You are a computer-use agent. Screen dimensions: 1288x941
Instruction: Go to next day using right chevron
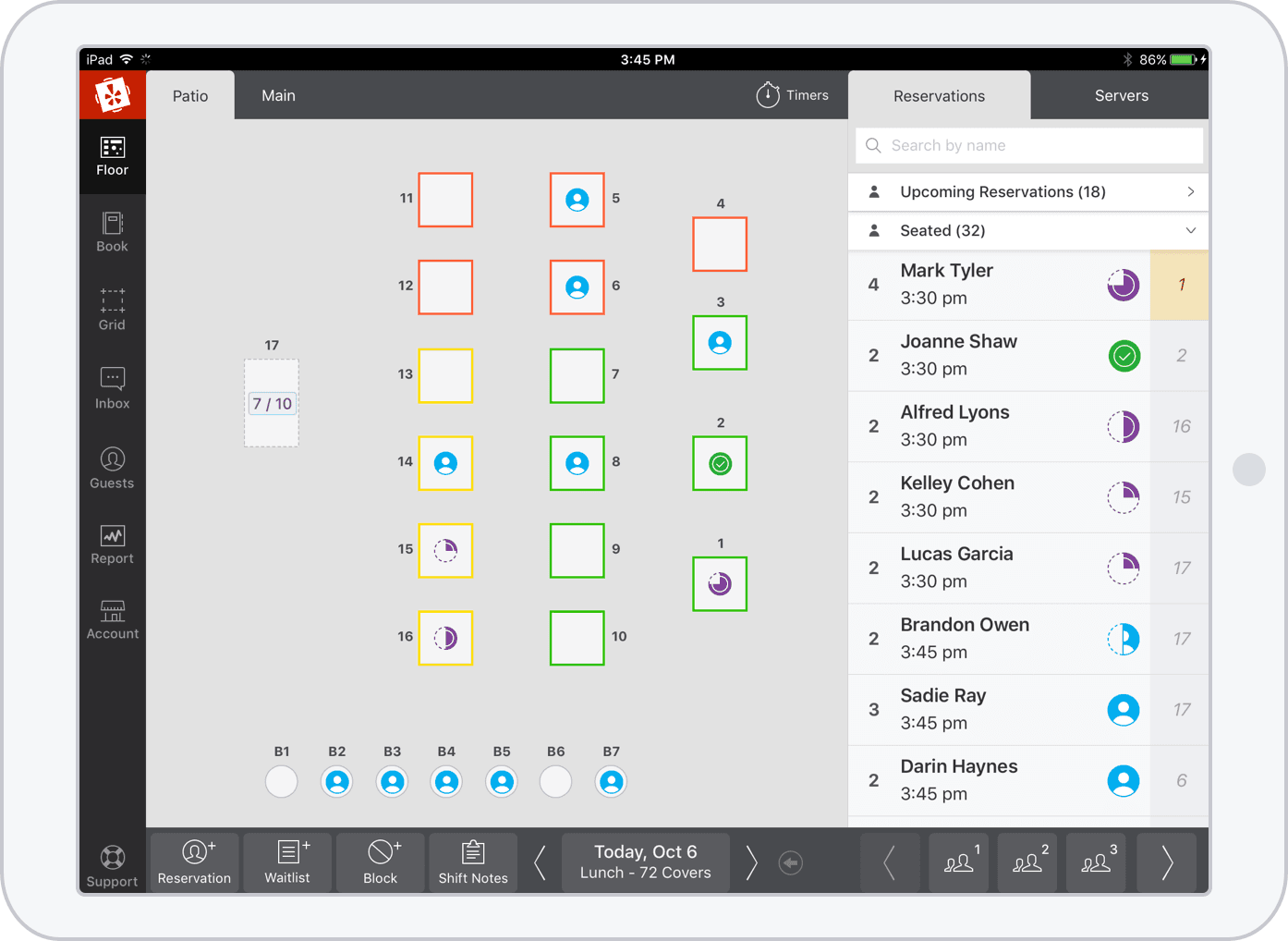point(751,863)
